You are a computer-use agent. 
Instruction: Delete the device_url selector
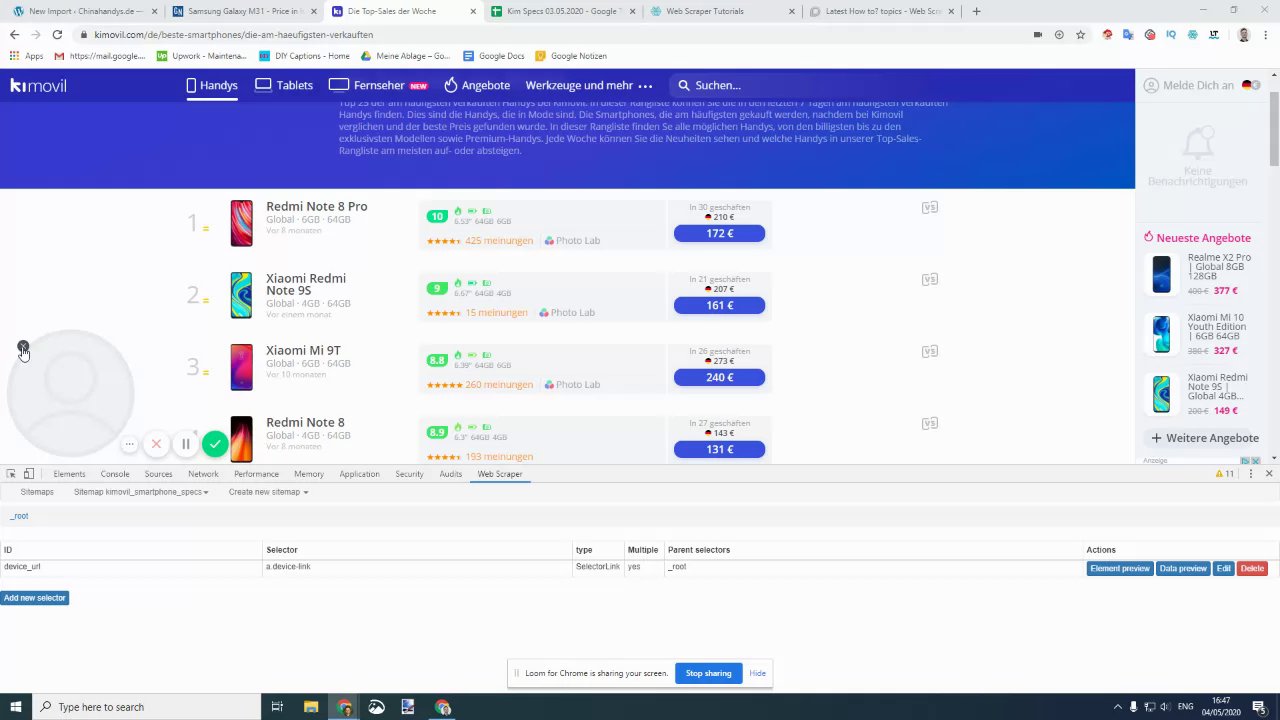(x=1252, y=568)
